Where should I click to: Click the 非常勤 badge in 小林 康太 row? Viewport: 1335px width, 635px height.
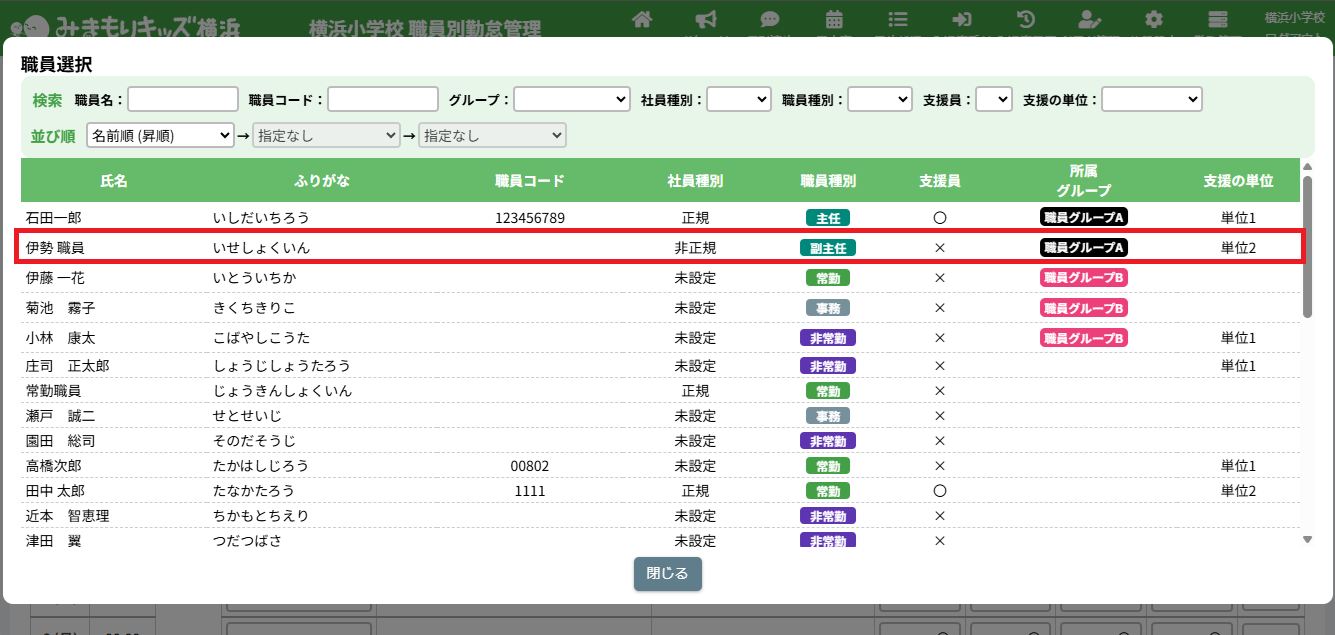828,338
